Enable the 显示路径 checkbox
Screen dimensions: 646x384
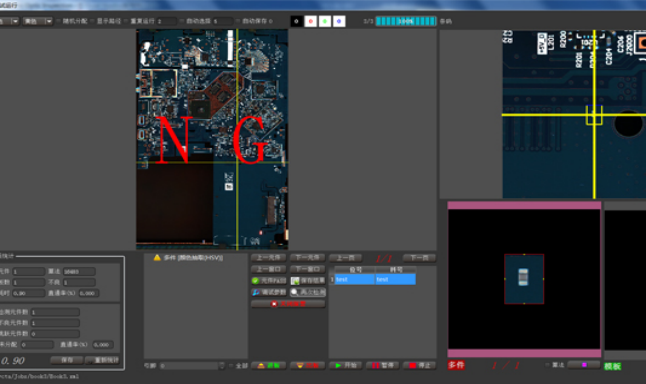click(93, 21)
